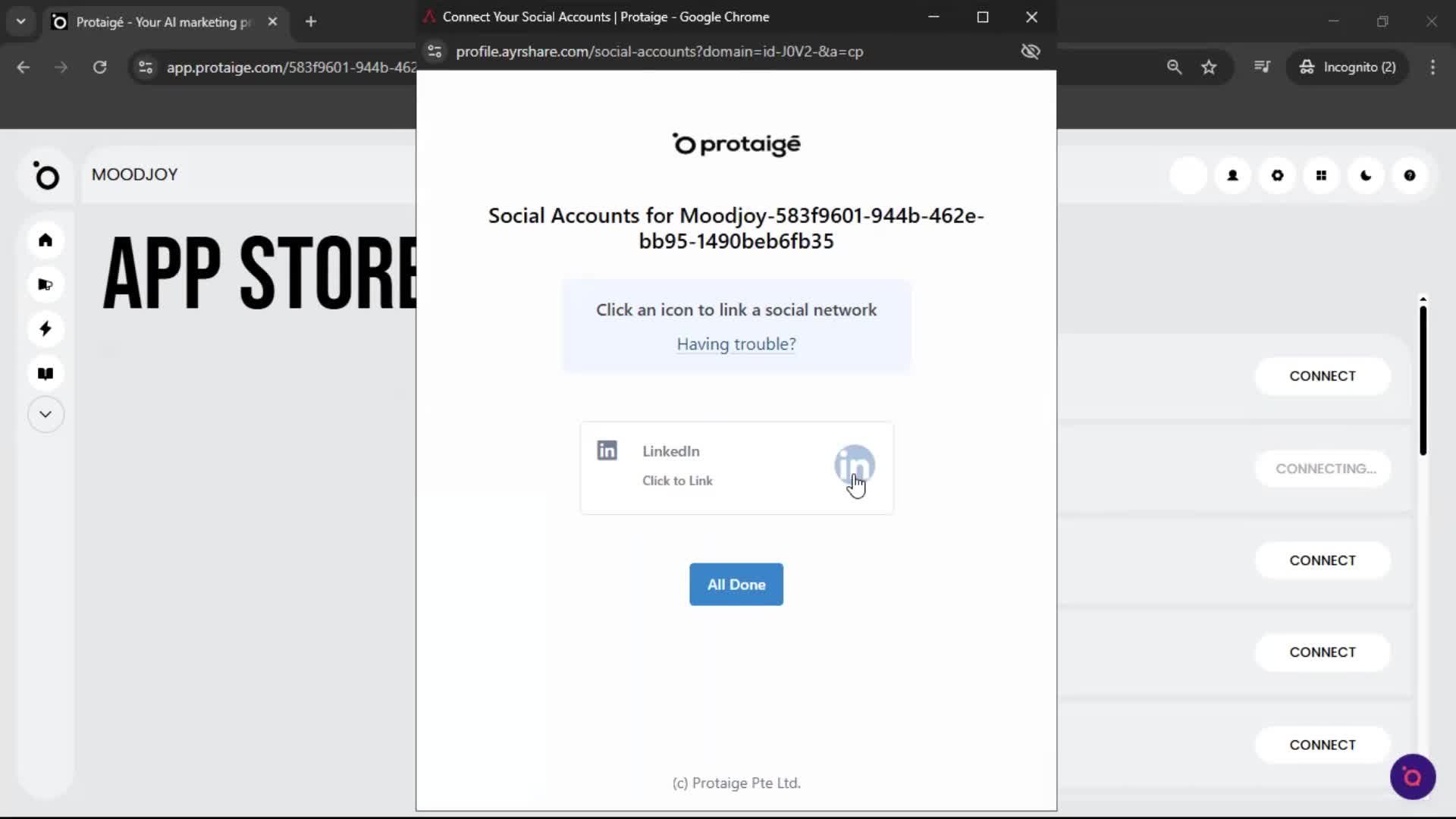
Task: Open the campaigns megaphone icon in the sidebar
Action: coord(45,284)
